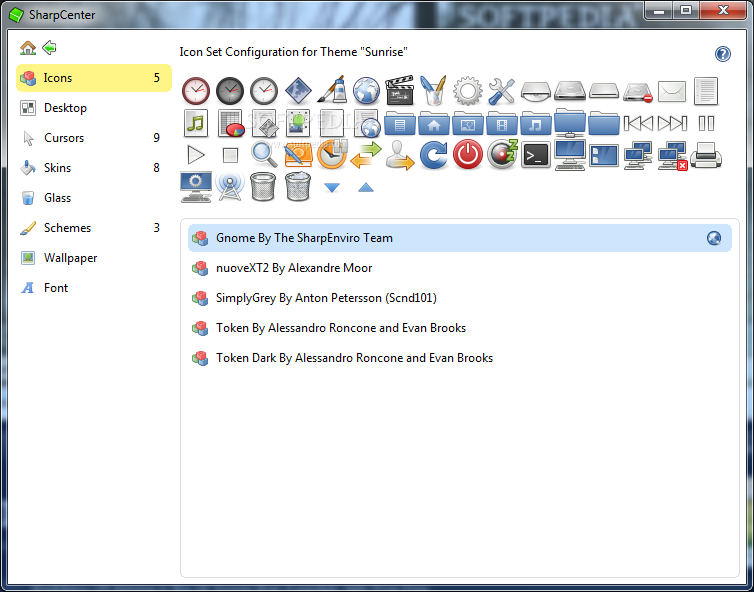The height and width of the screenshot is (592, 754).
Task: Click the play triangle icon
Action: [x=196, y=155]
